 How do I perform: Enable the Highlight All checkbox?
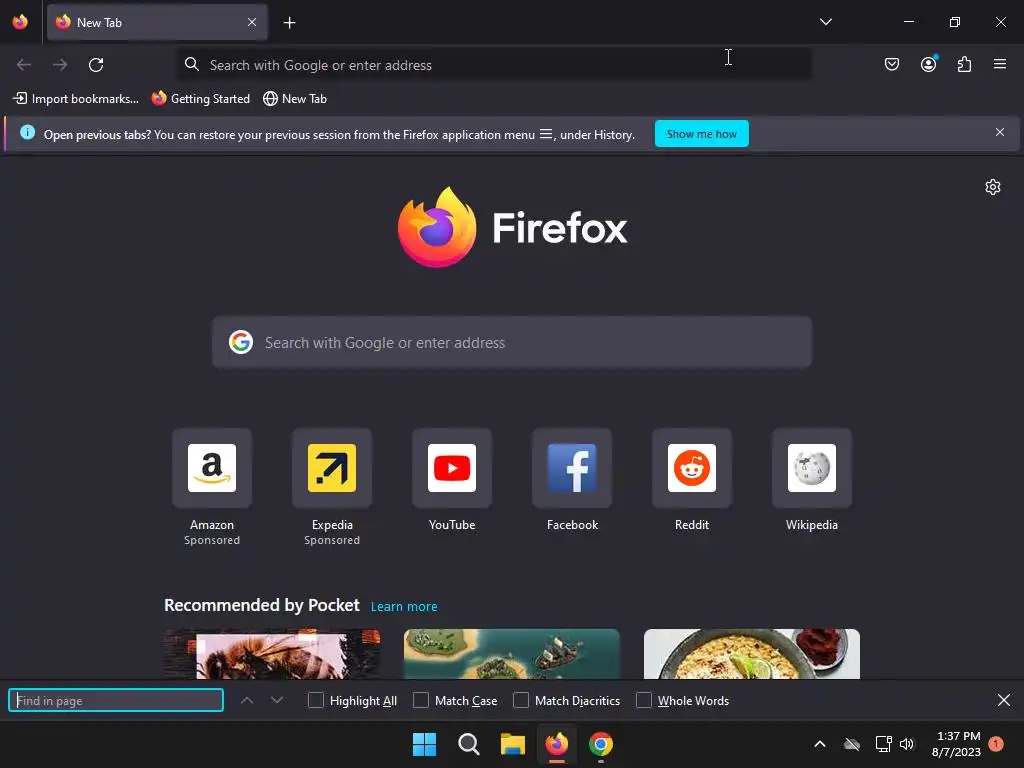(315, 701)
